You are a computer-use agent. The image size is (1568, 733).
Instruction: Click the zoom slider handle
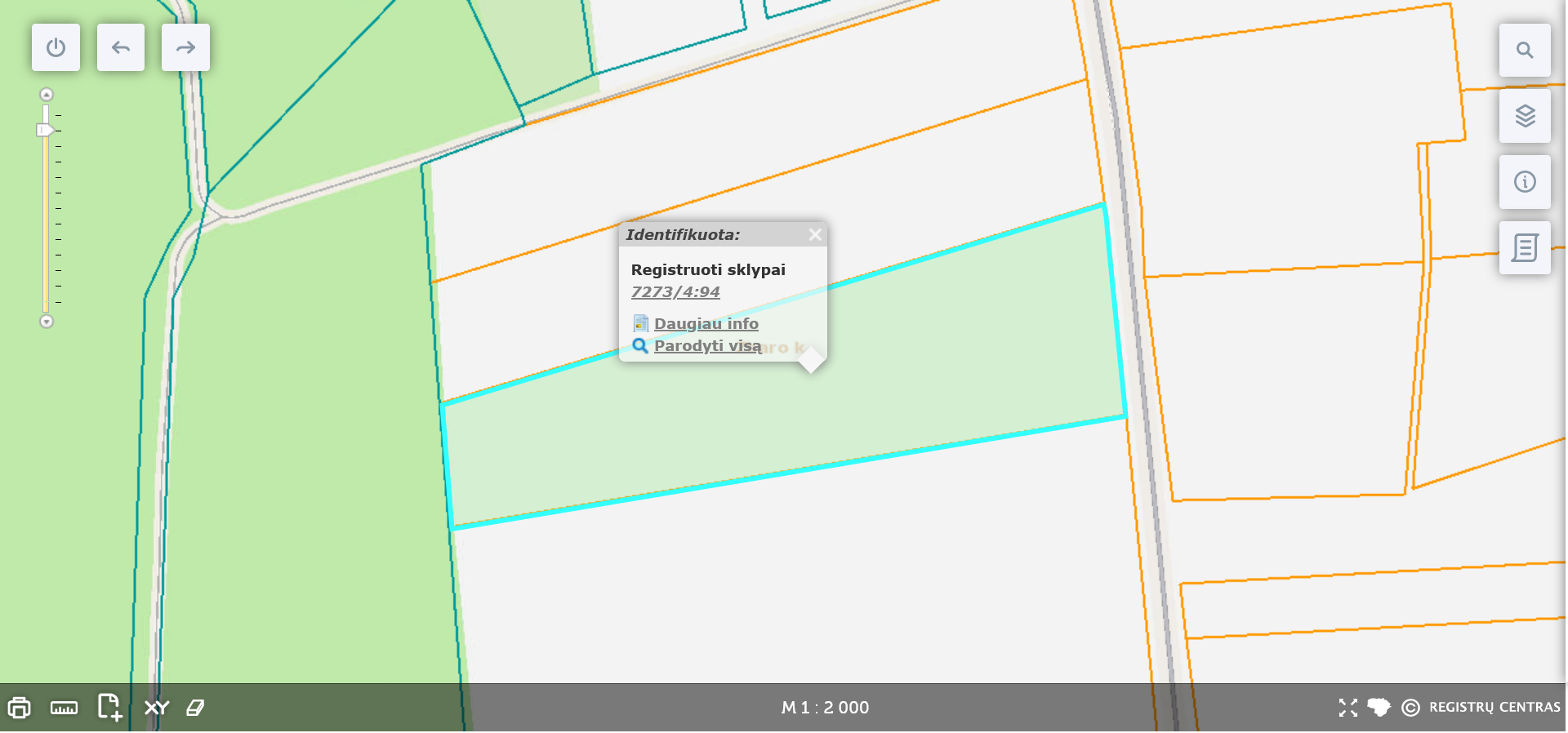click(x=45, y=130)
